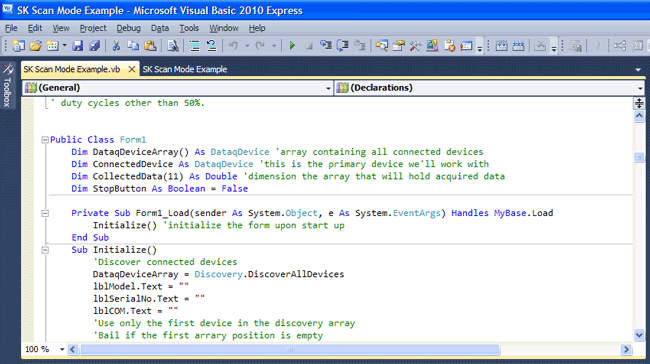
Task: Click the horizontal scrollbar left arrow
Action: 73,349
